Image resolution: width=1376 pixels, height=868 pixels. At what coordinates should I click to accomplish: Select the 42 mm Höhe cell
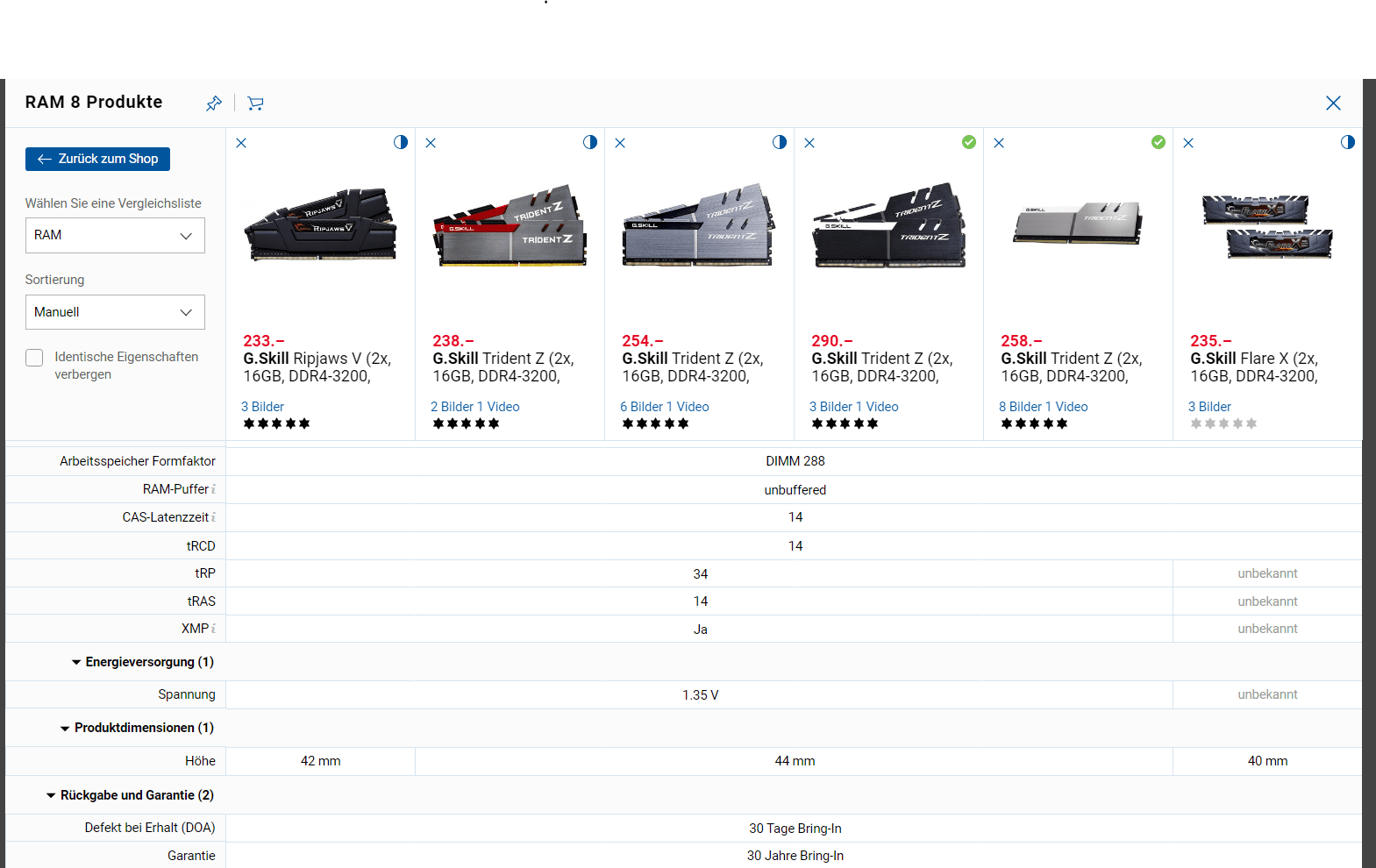pos(321,761)
